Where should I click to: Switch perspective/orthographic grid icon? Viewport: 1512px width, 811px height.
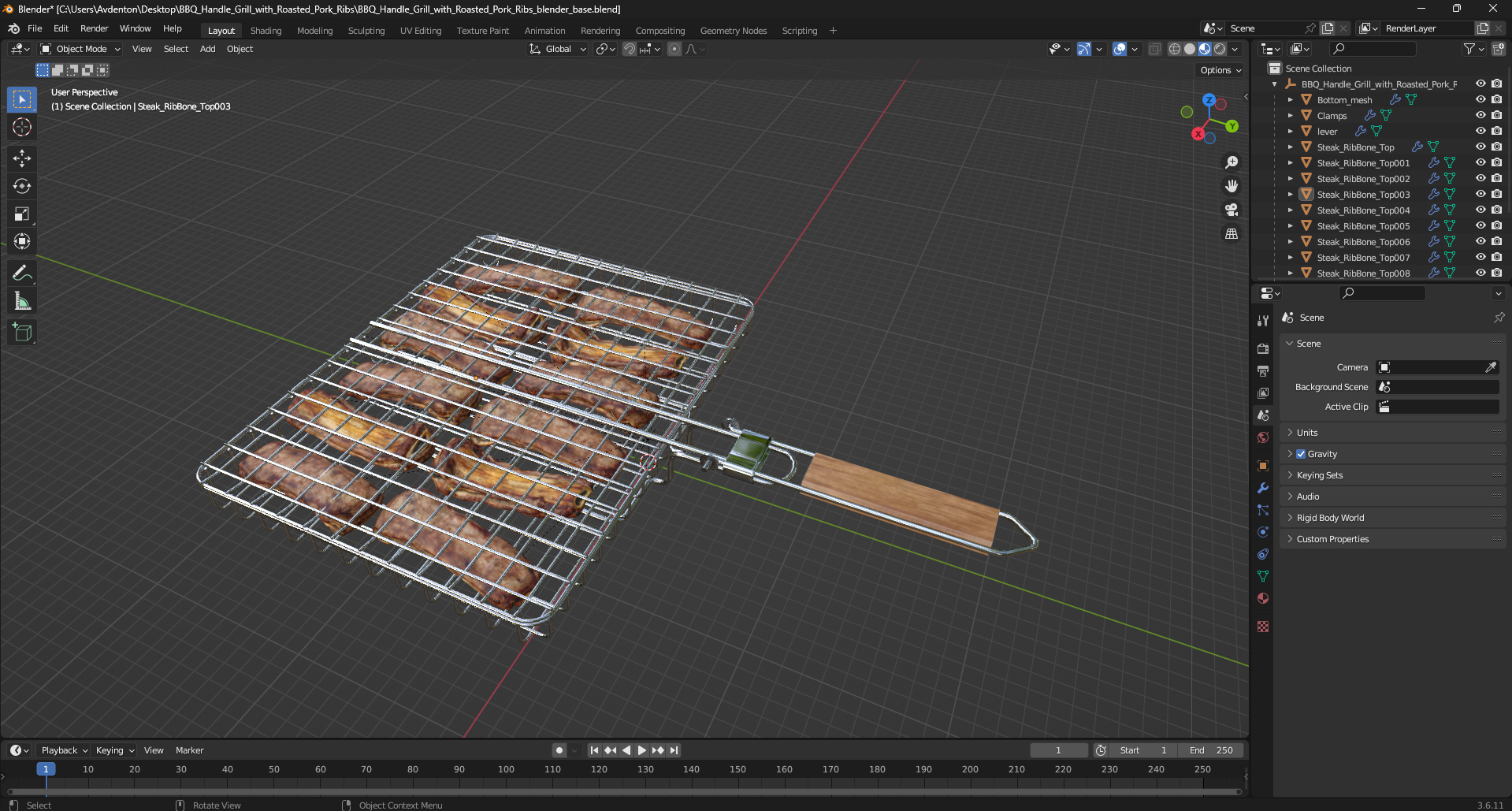click(1232, 233)
